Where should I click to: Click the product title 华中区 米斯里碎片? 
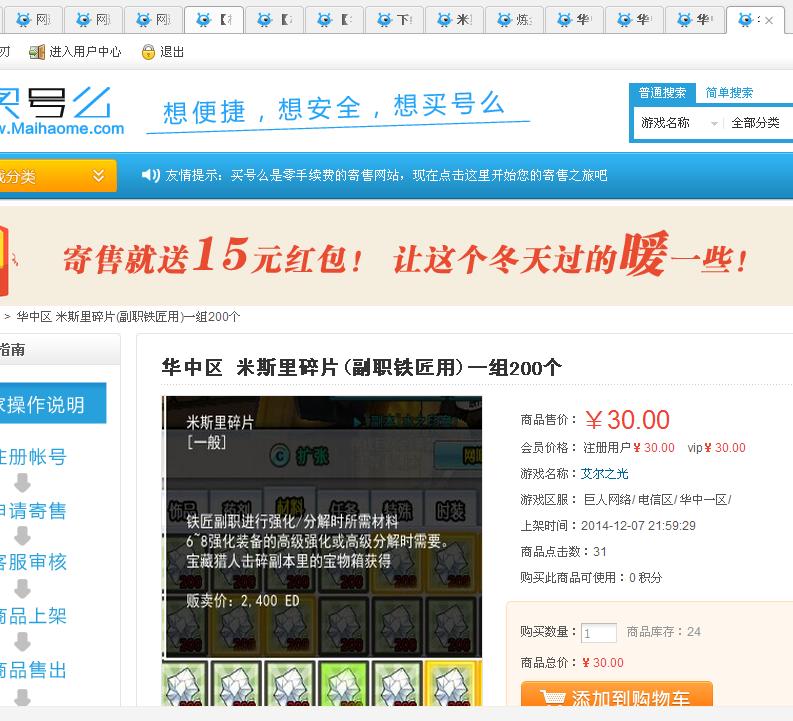pyautogui.click(x=362, y=368)
